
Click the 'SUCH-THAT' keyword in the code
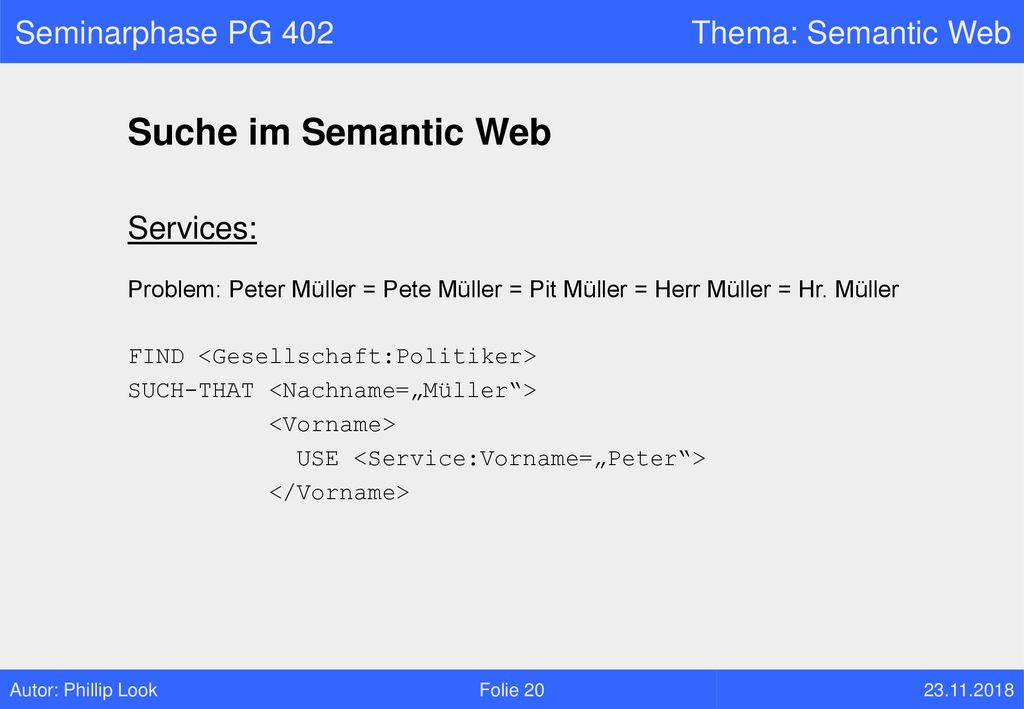click(x=191, y=390)
